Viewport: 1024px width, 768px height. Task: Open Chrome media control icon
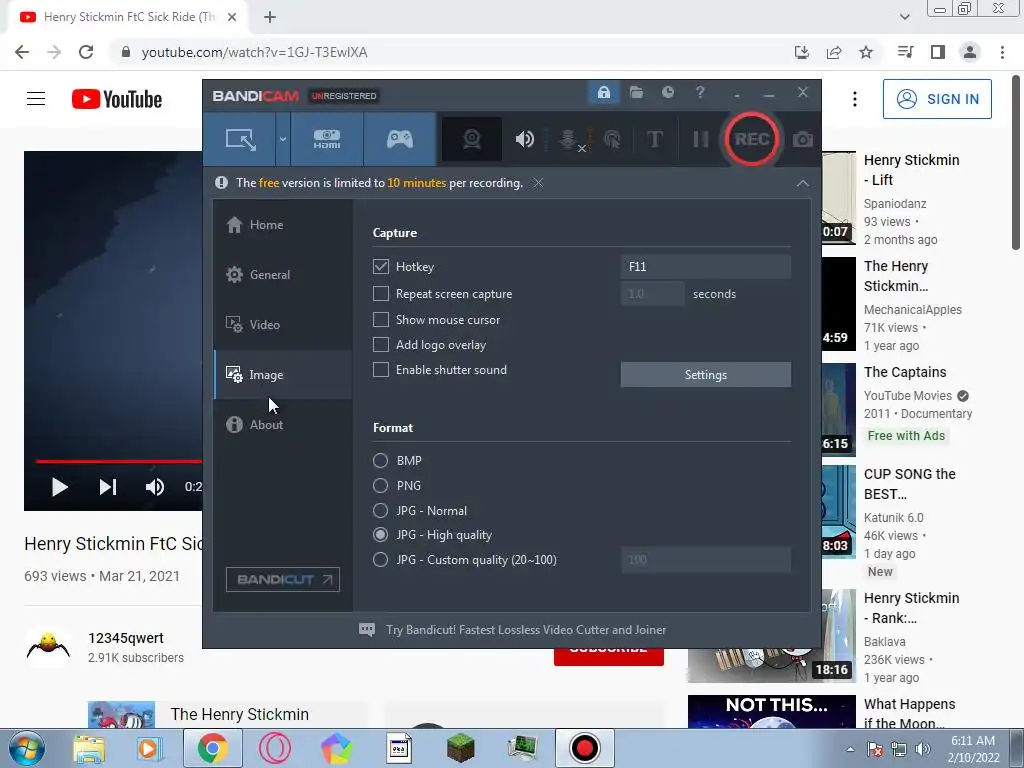point(905,52)
